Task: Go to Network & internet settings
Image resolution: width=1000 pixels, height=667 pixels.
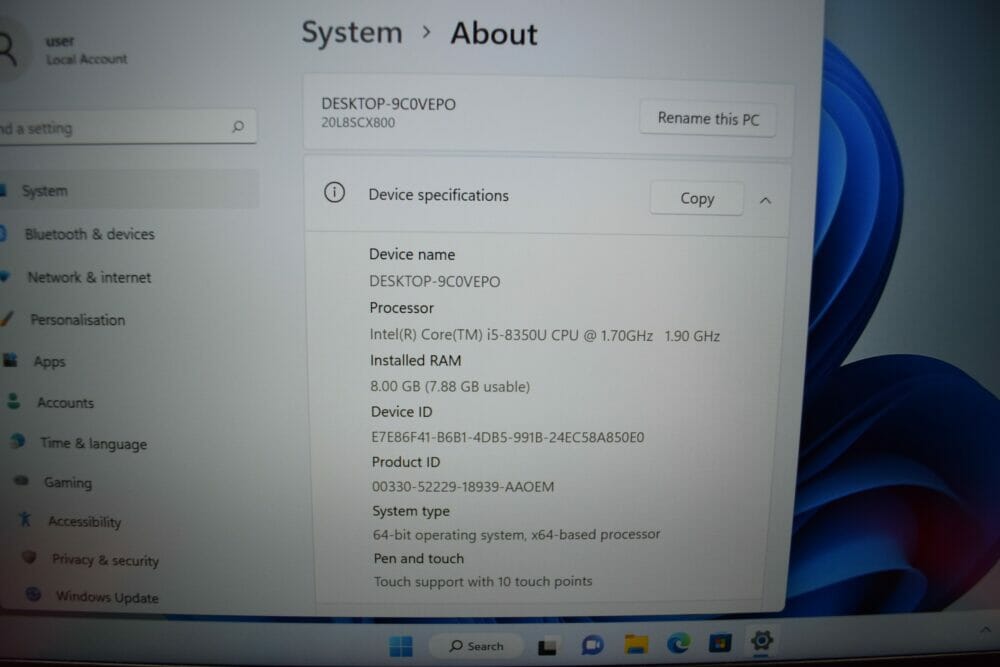Action: 89,277
